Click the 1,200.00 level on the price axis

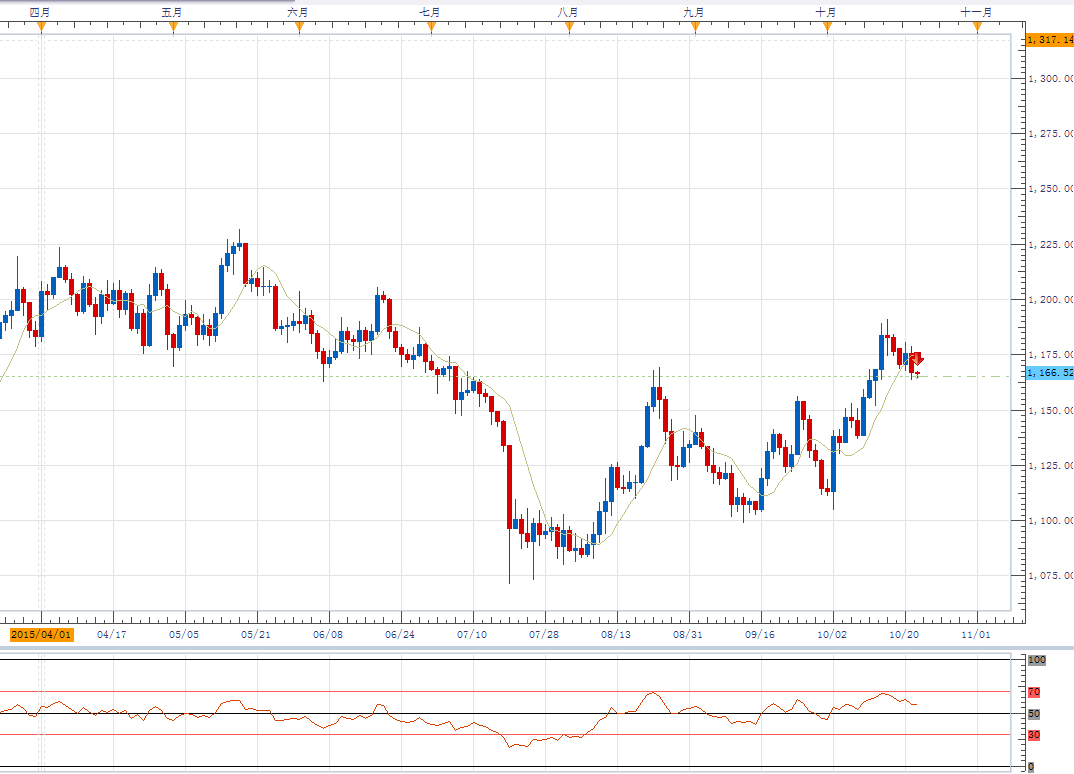(x=1051, y=299)
